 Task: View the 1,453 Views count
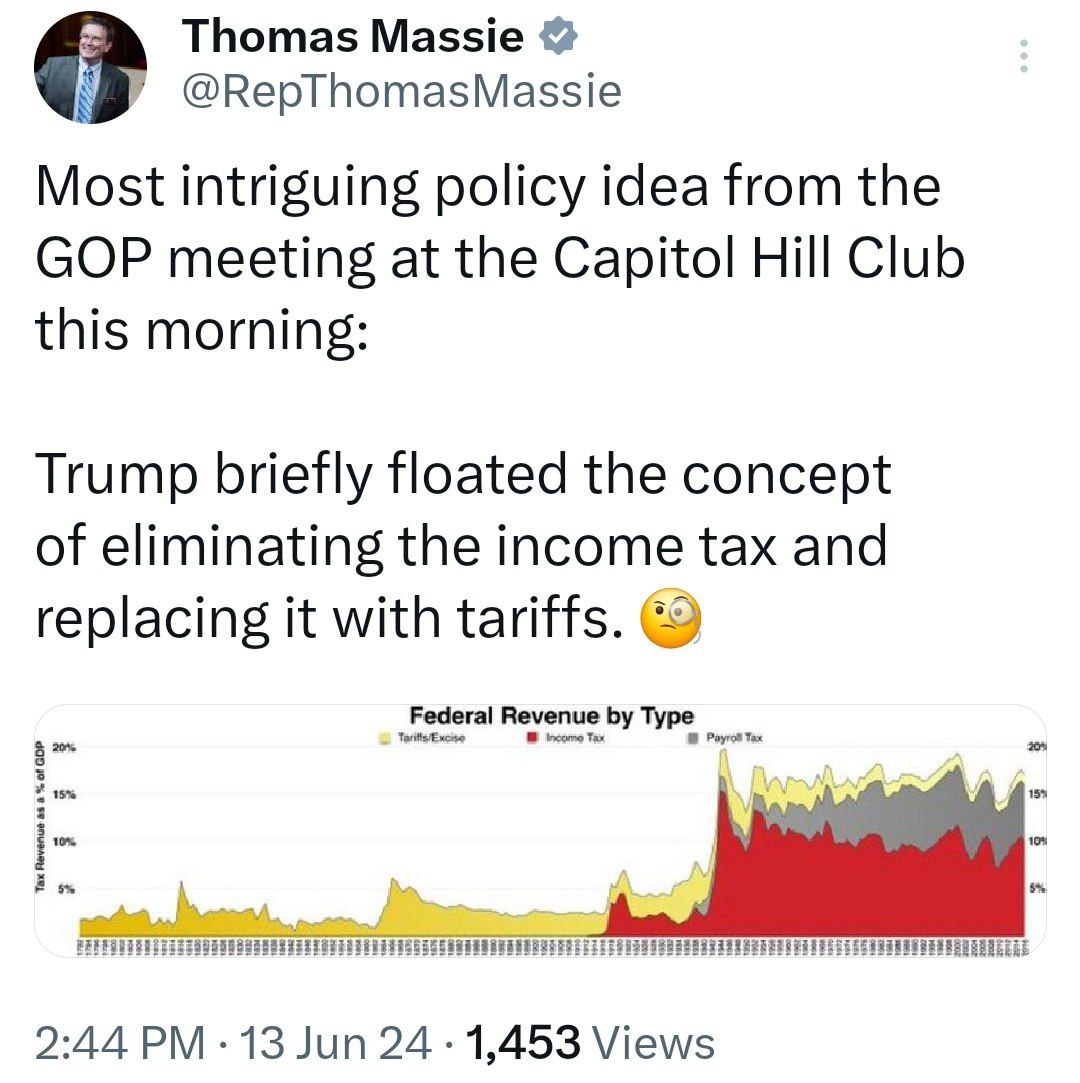pos(591,1043)
